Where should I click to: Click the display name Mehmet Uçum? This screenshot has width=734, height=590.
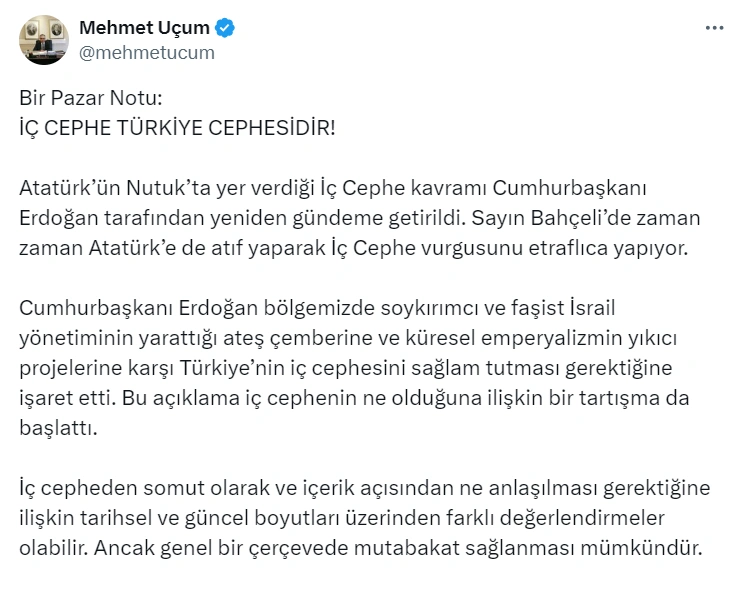click(x=143, y=29)
